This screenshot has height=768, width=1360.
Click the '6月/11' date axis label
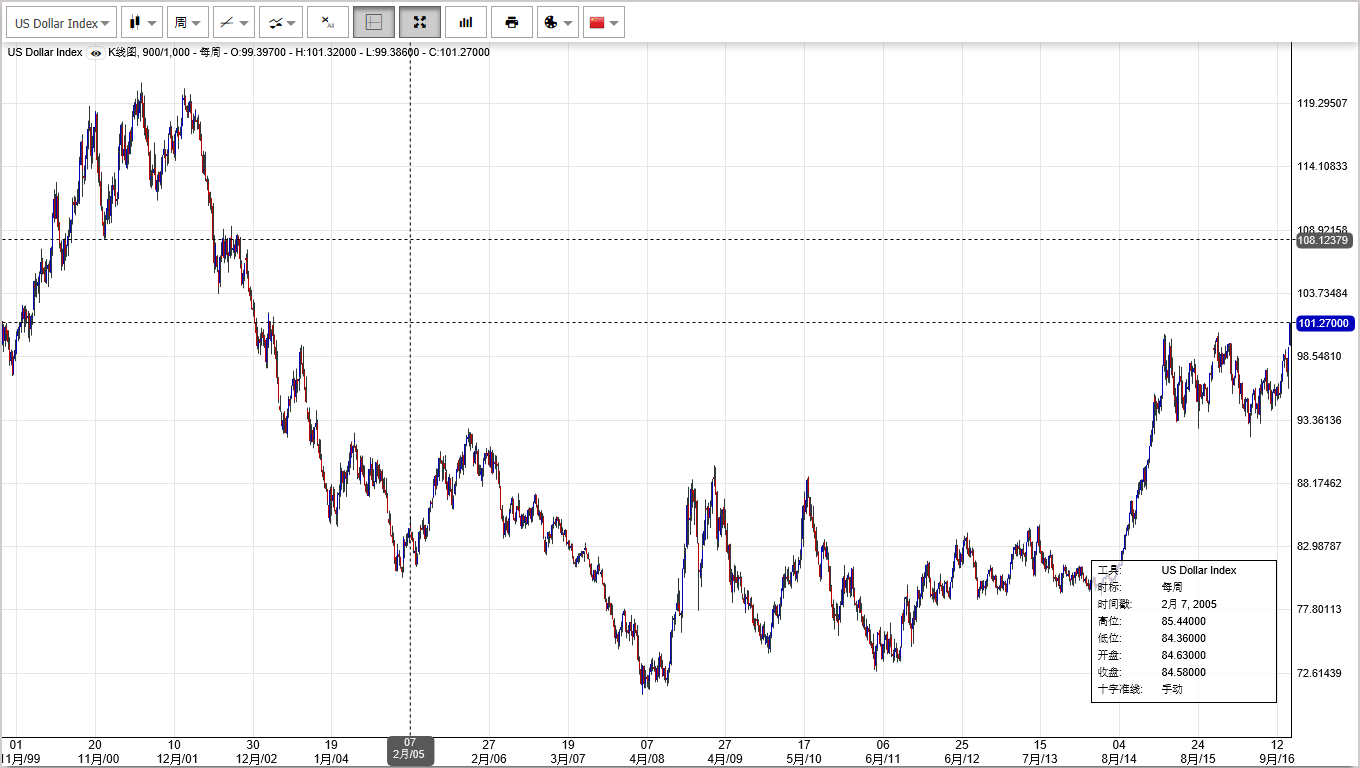(882, 759)
